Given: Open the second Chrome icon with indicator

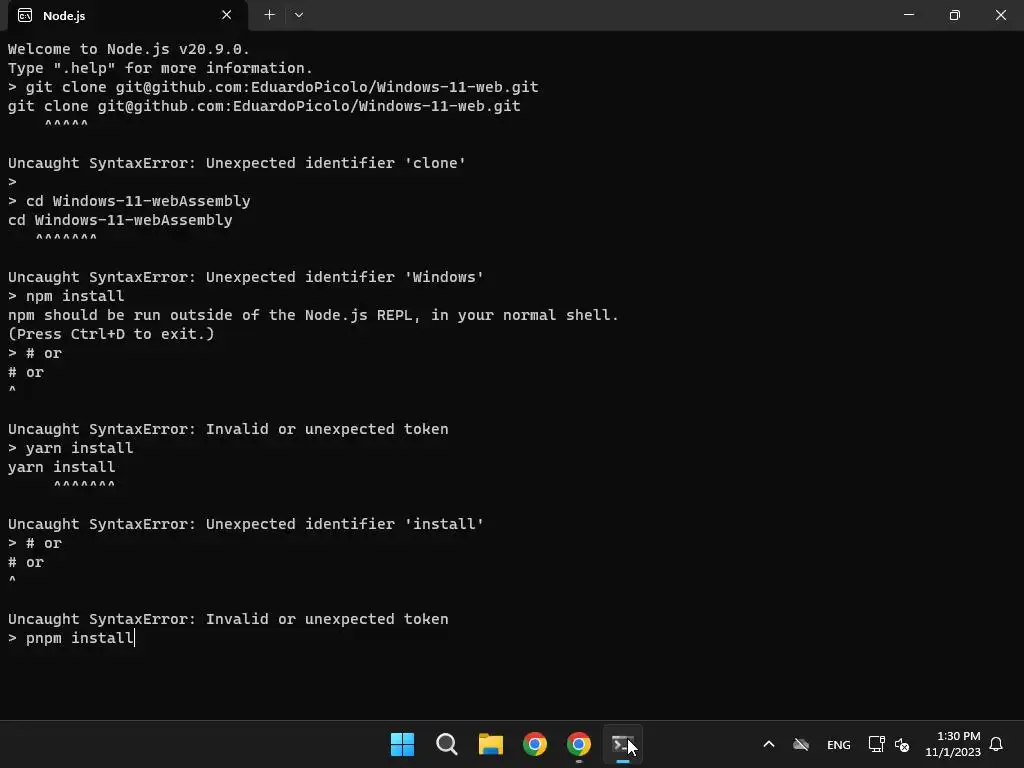Looking at the screenshot, I should coord(579,744).
